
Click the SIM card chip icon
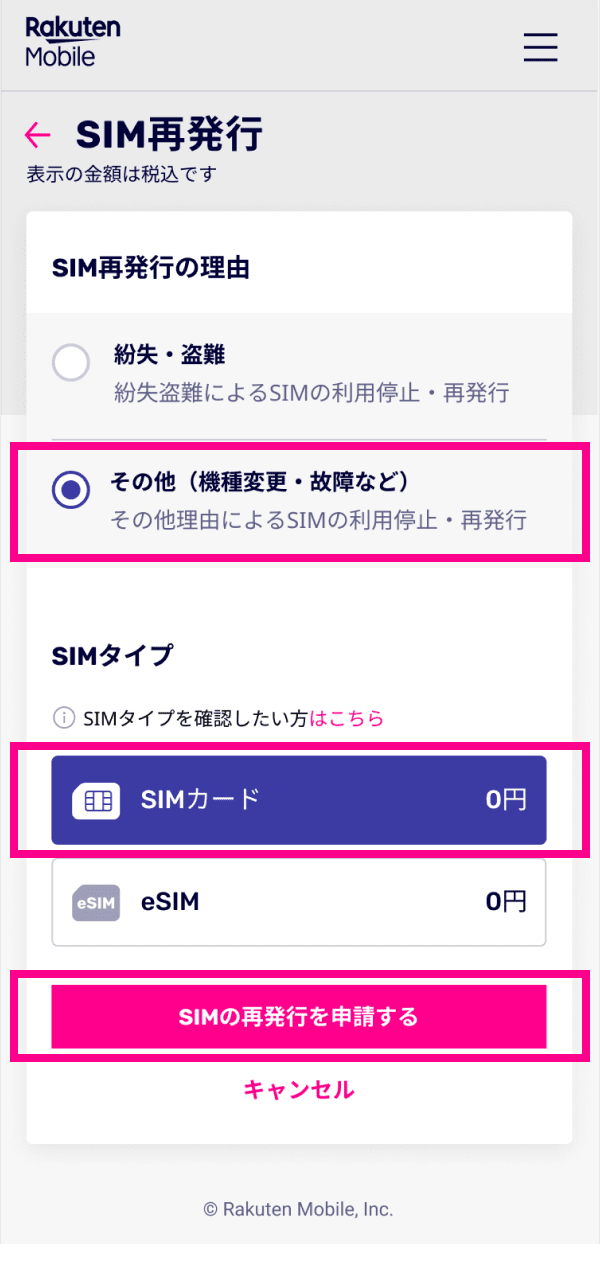(x=96, y=800)
